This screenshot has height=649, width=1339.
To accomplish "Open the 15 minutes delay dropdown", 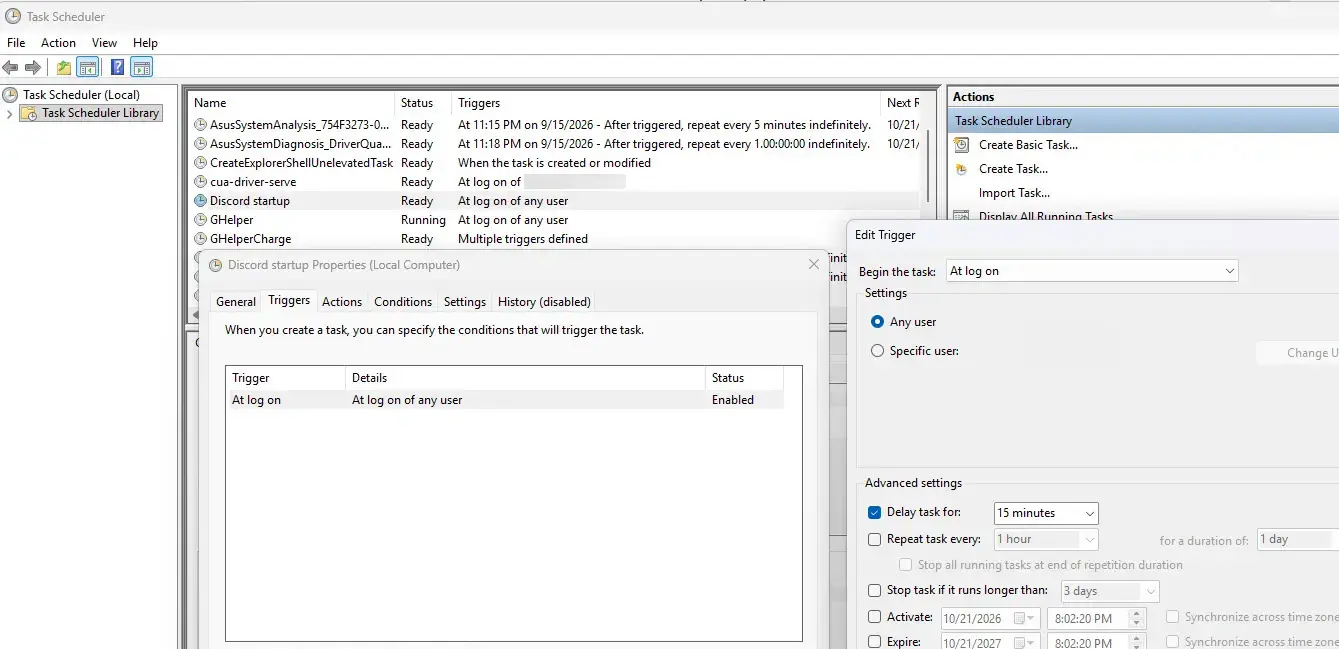I will [1046, 513].
